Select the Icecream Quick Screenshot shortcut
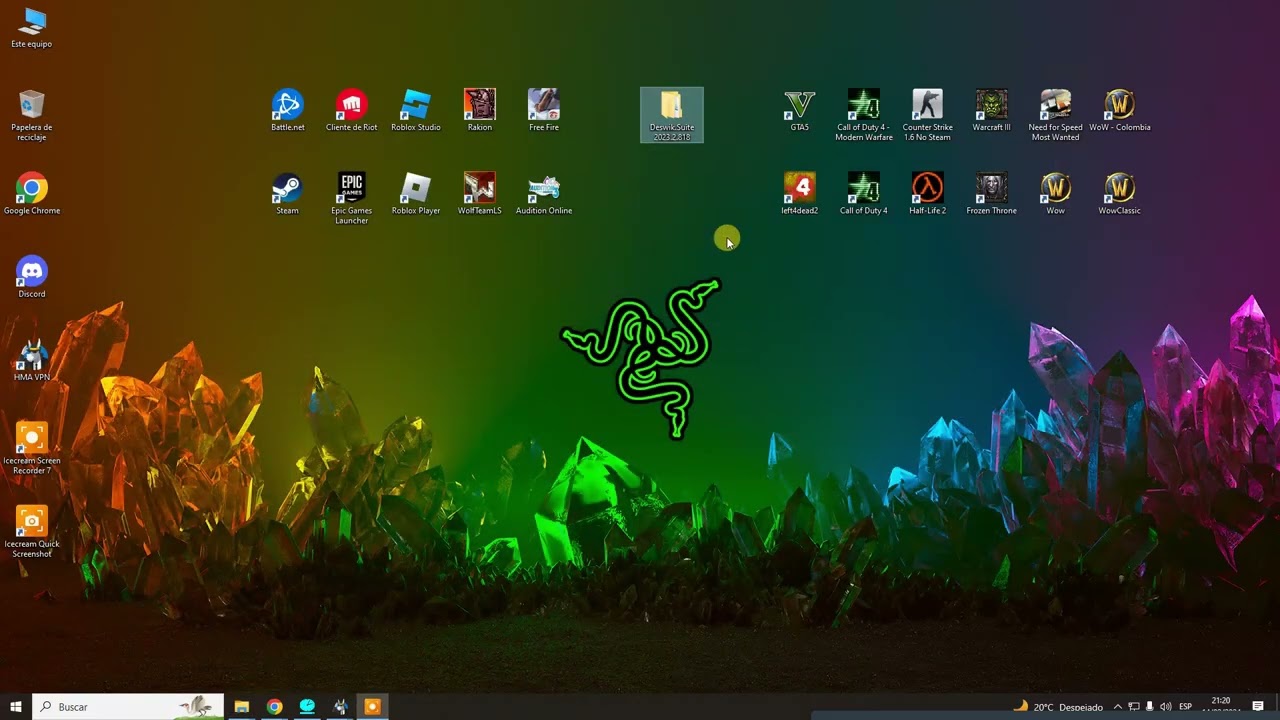The height and width of the screenshot is (720, 1280). [x=32, y=531]
